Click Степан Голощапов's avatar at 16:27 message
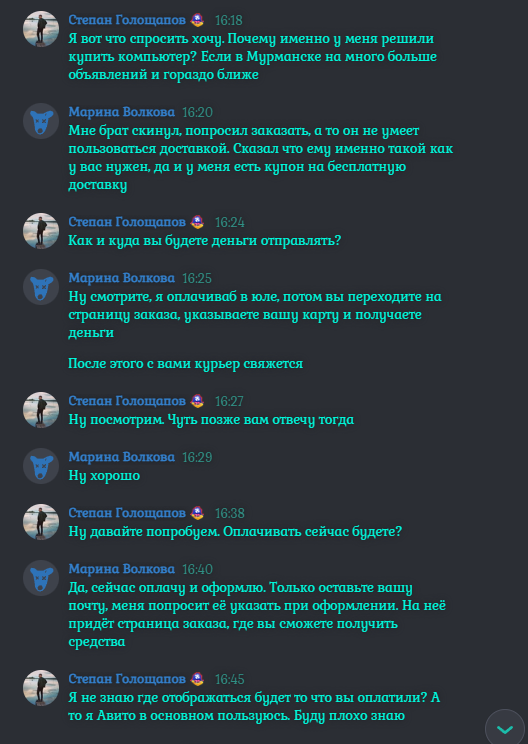The width and height of the screenshot is (528, 744). pos(41,409)
